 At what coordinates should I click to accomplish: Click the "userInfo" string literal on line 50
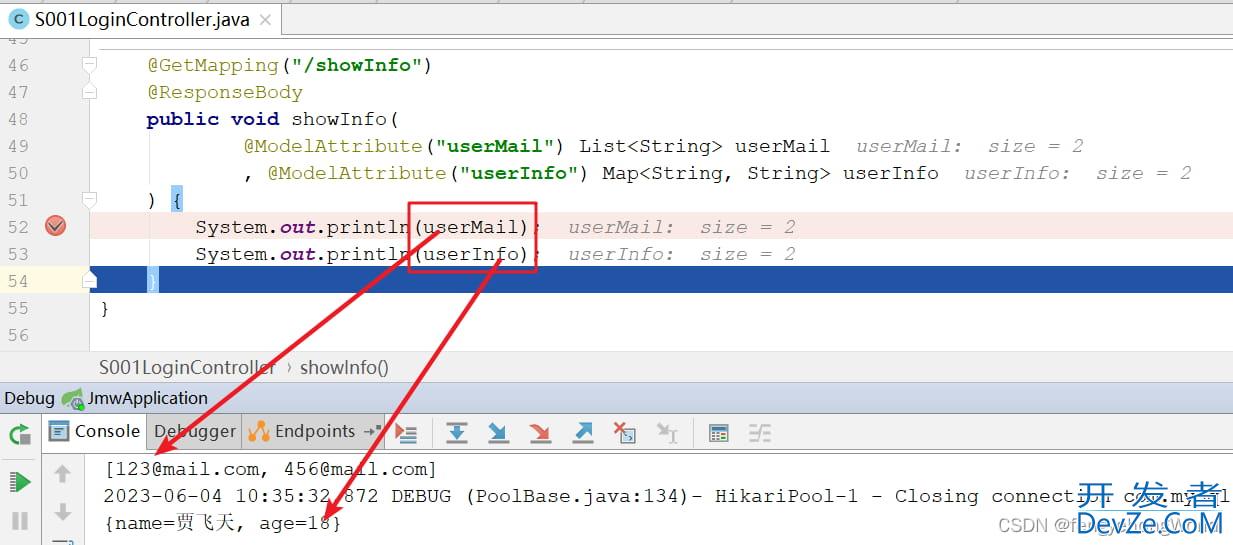(520, 173)
